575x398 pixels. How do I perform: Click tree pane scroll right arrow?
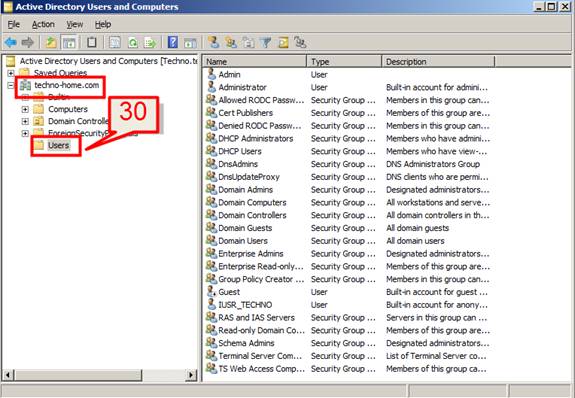[191, 375]
